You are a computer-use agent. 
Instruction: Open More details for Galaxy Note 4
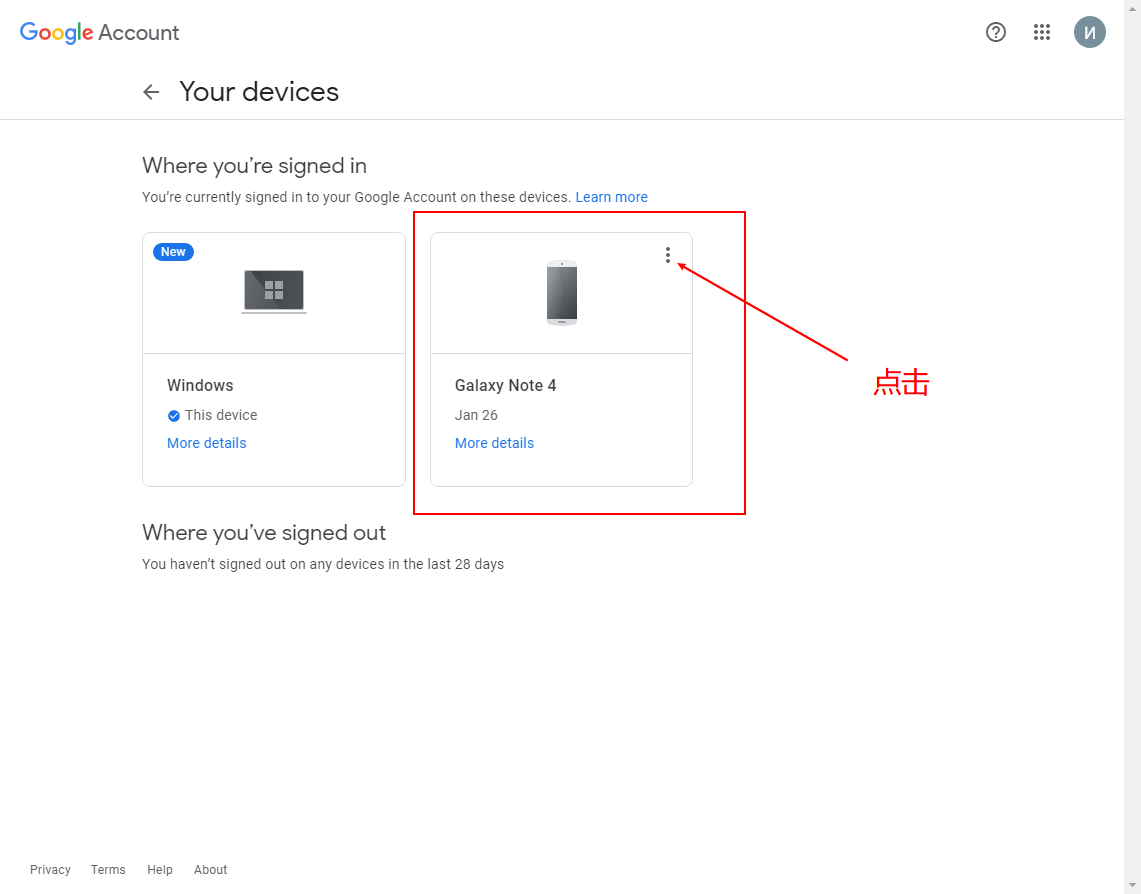pos(494,443)
